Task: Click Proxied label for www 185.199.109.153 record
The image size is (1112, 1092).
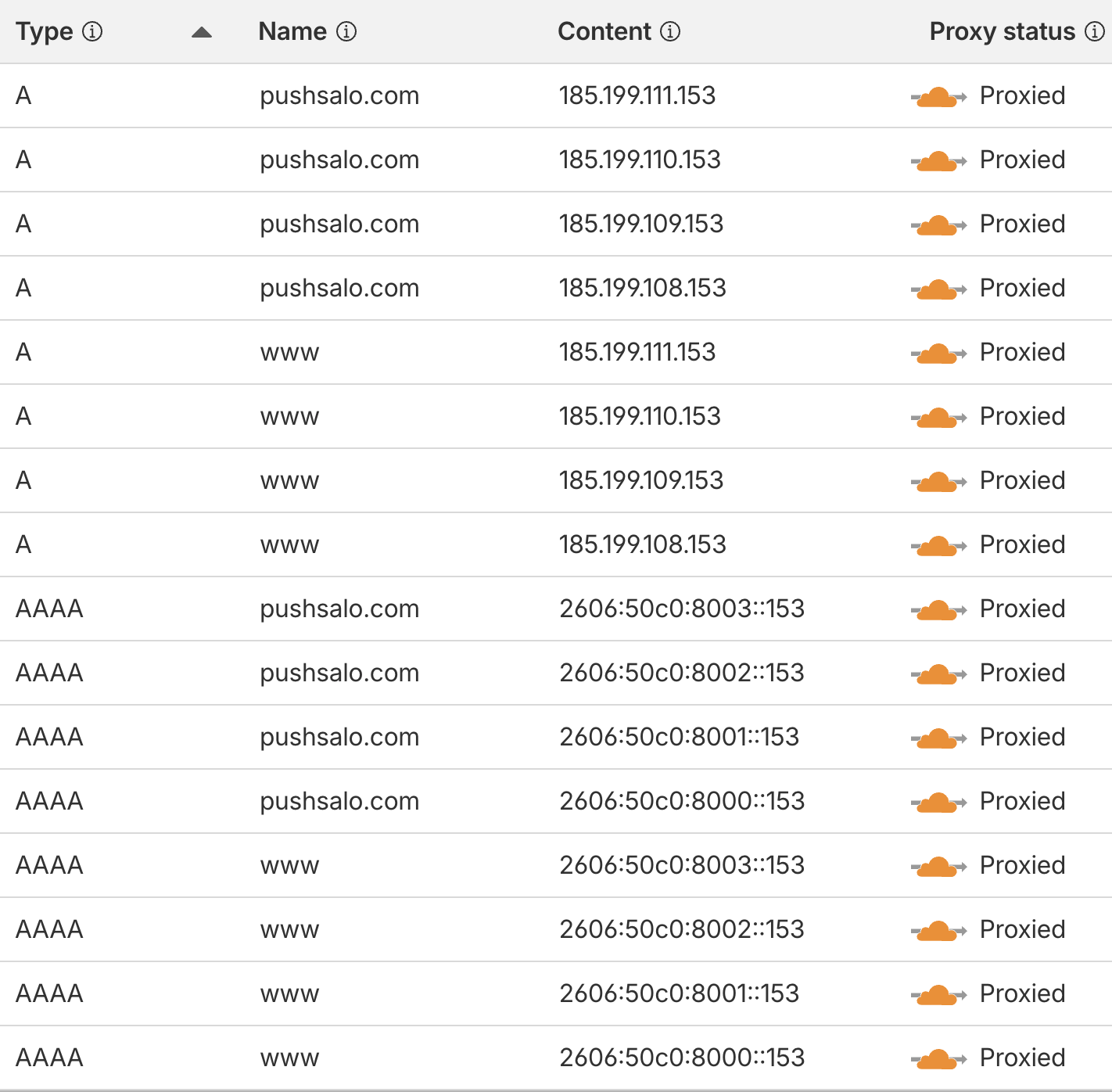Action: [x=1022, y=480]
